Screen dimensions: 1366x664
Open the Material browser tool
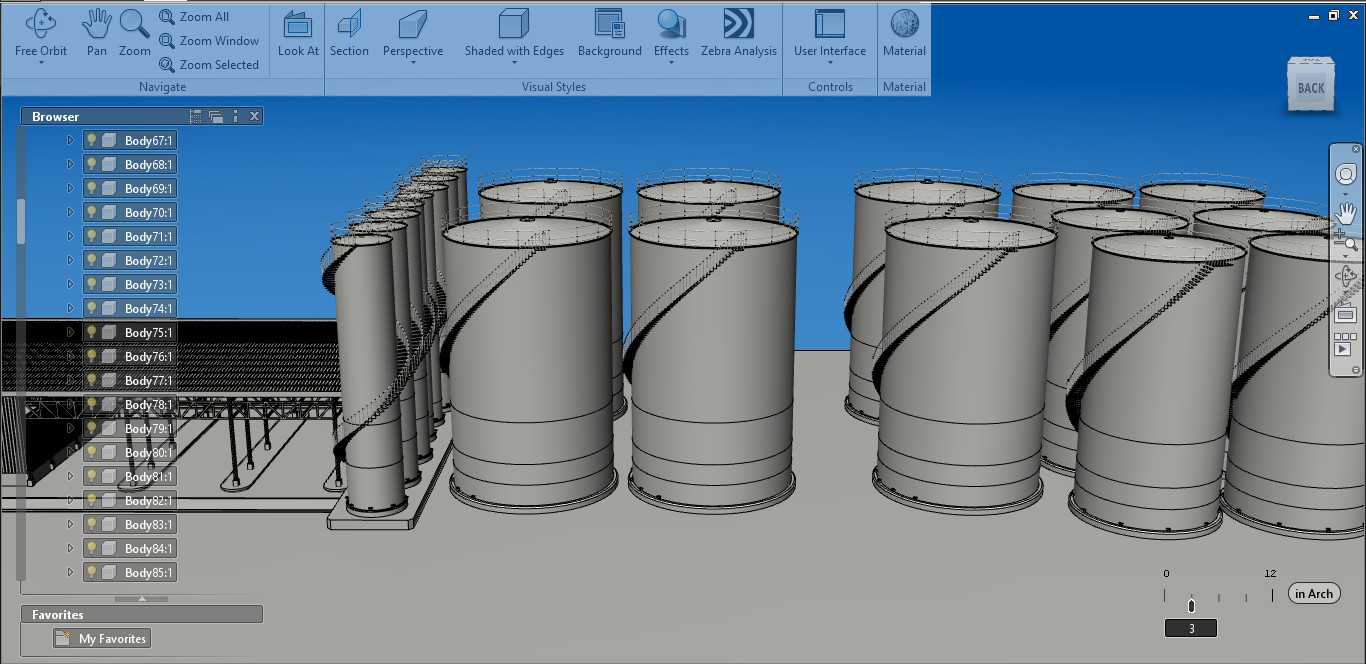click(x=904, y=32)
